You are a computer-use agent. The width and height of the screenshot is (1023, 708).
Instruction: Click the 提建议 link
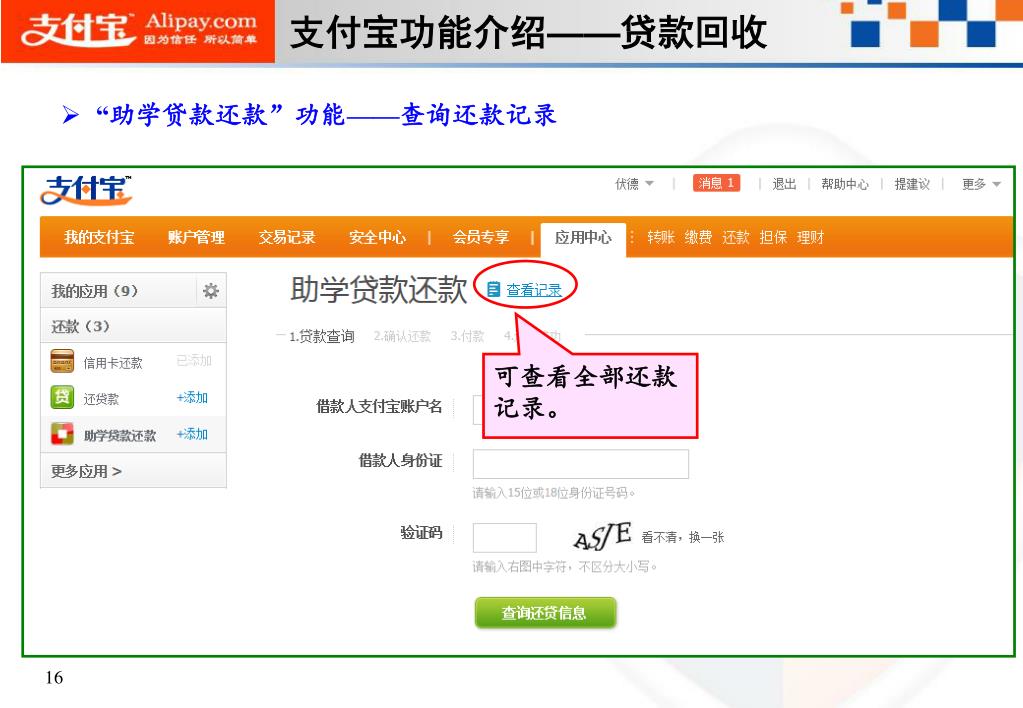click(x=912, y=184)
